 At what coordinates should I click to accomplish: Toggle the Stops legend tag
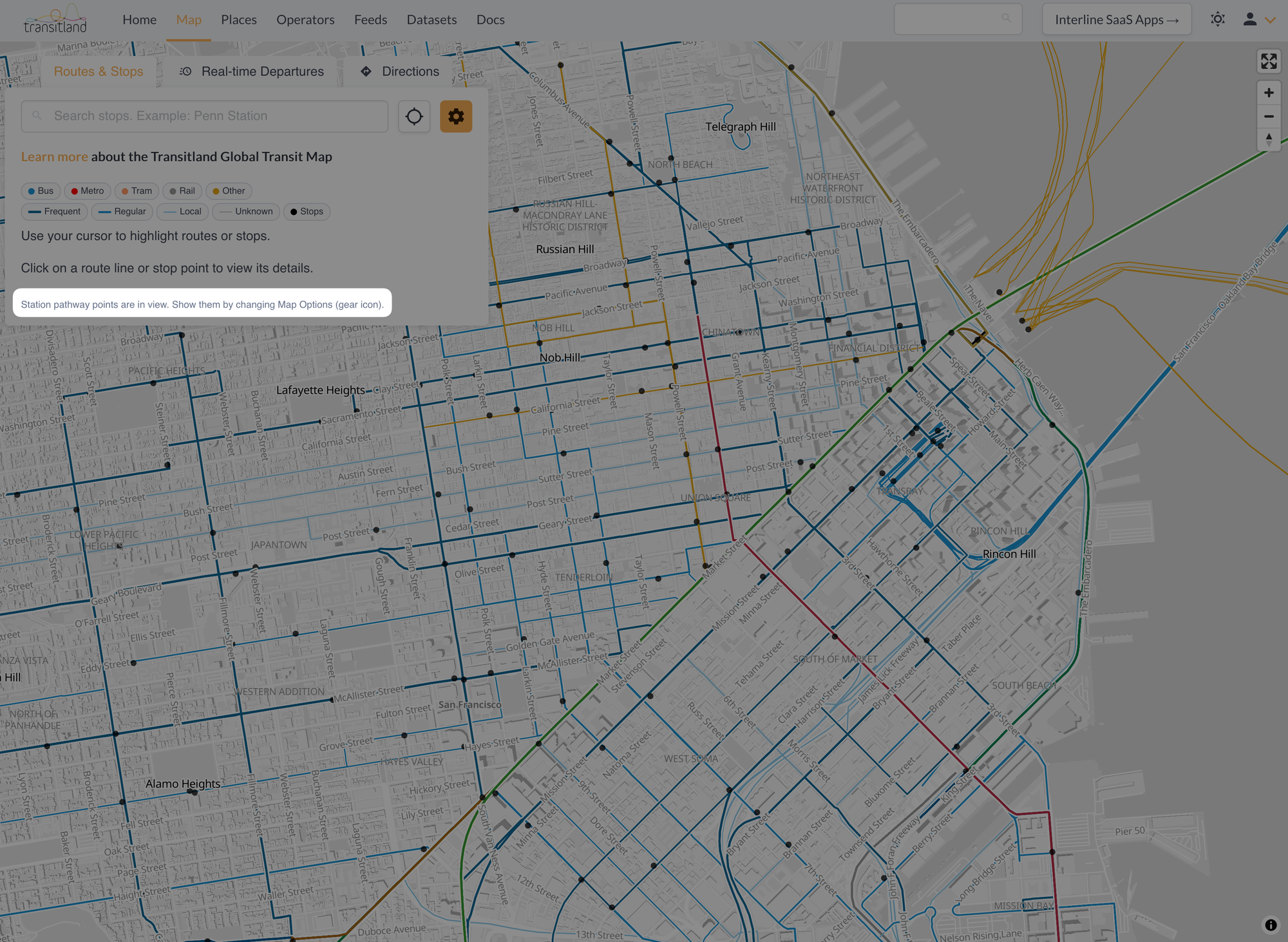click(307, 212)
